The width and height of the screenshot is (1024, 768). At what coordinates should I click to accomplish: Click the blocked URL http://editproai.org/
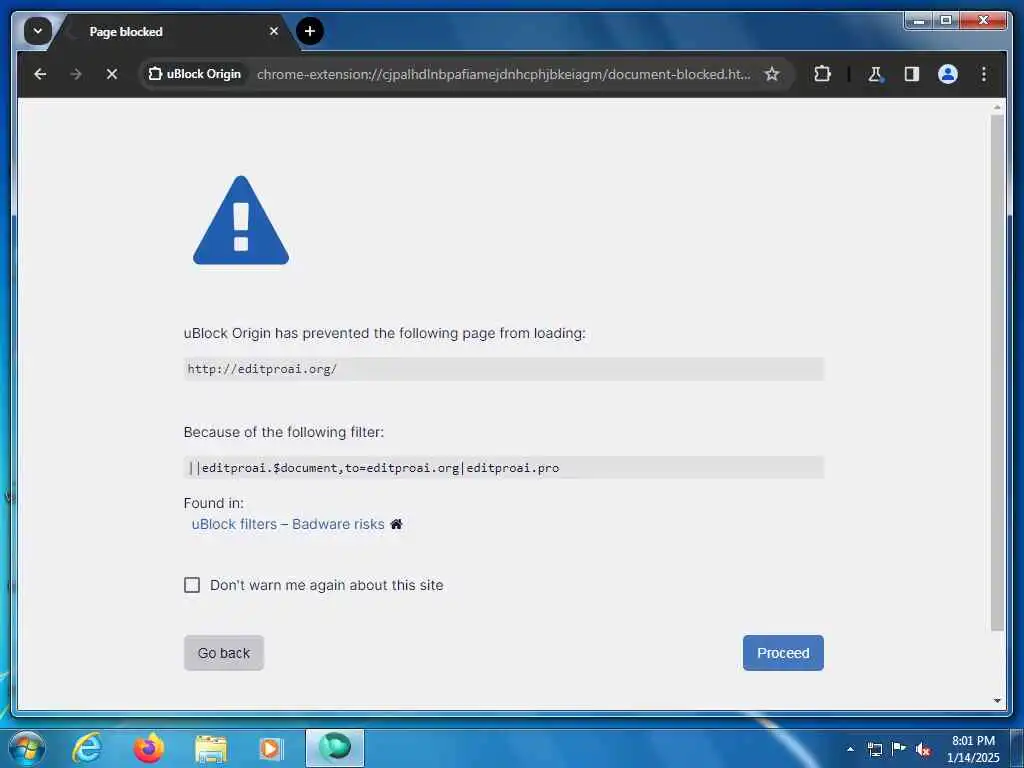262,369
